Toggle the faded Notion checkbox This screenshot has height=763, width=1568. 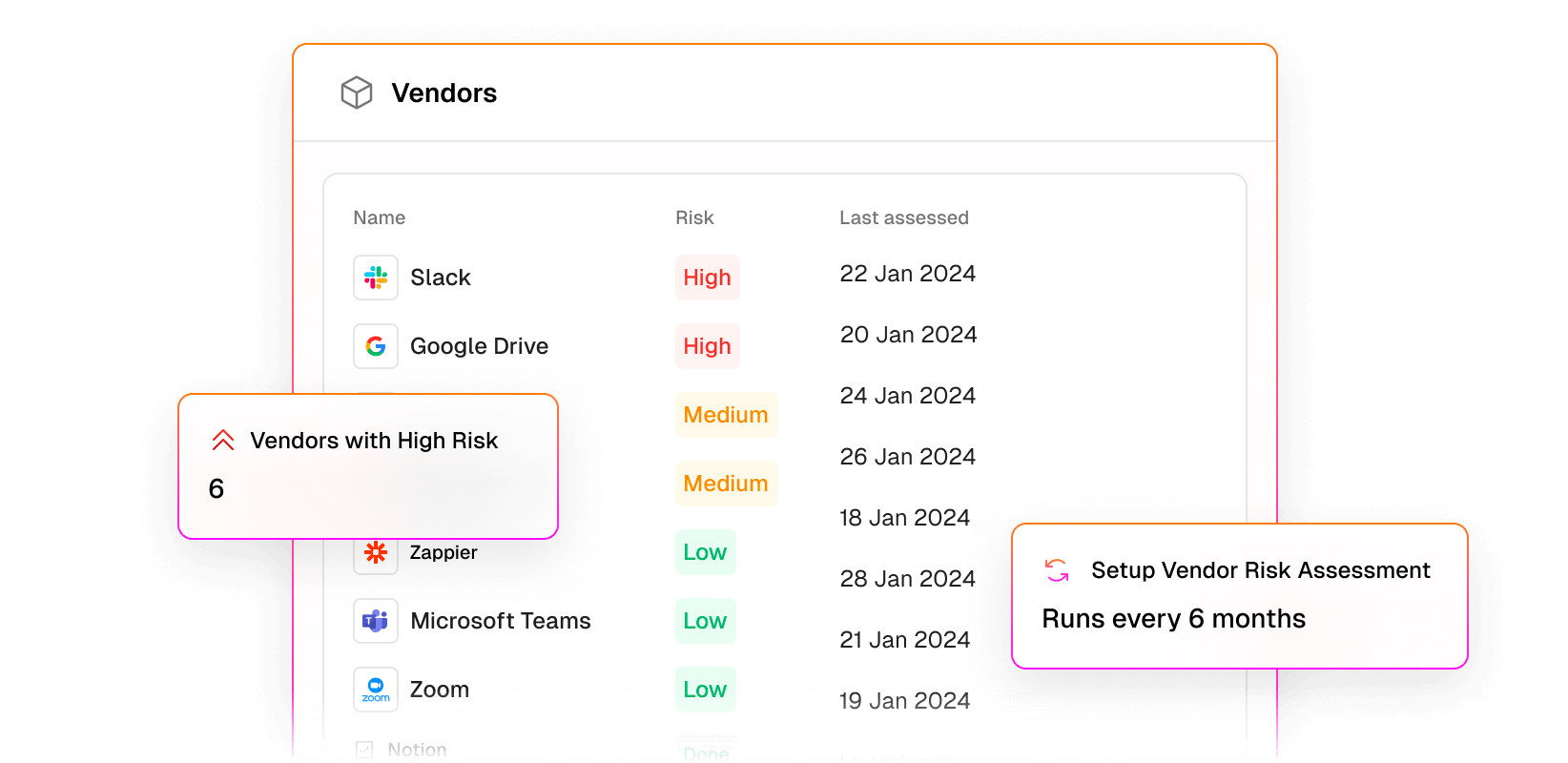364,750
